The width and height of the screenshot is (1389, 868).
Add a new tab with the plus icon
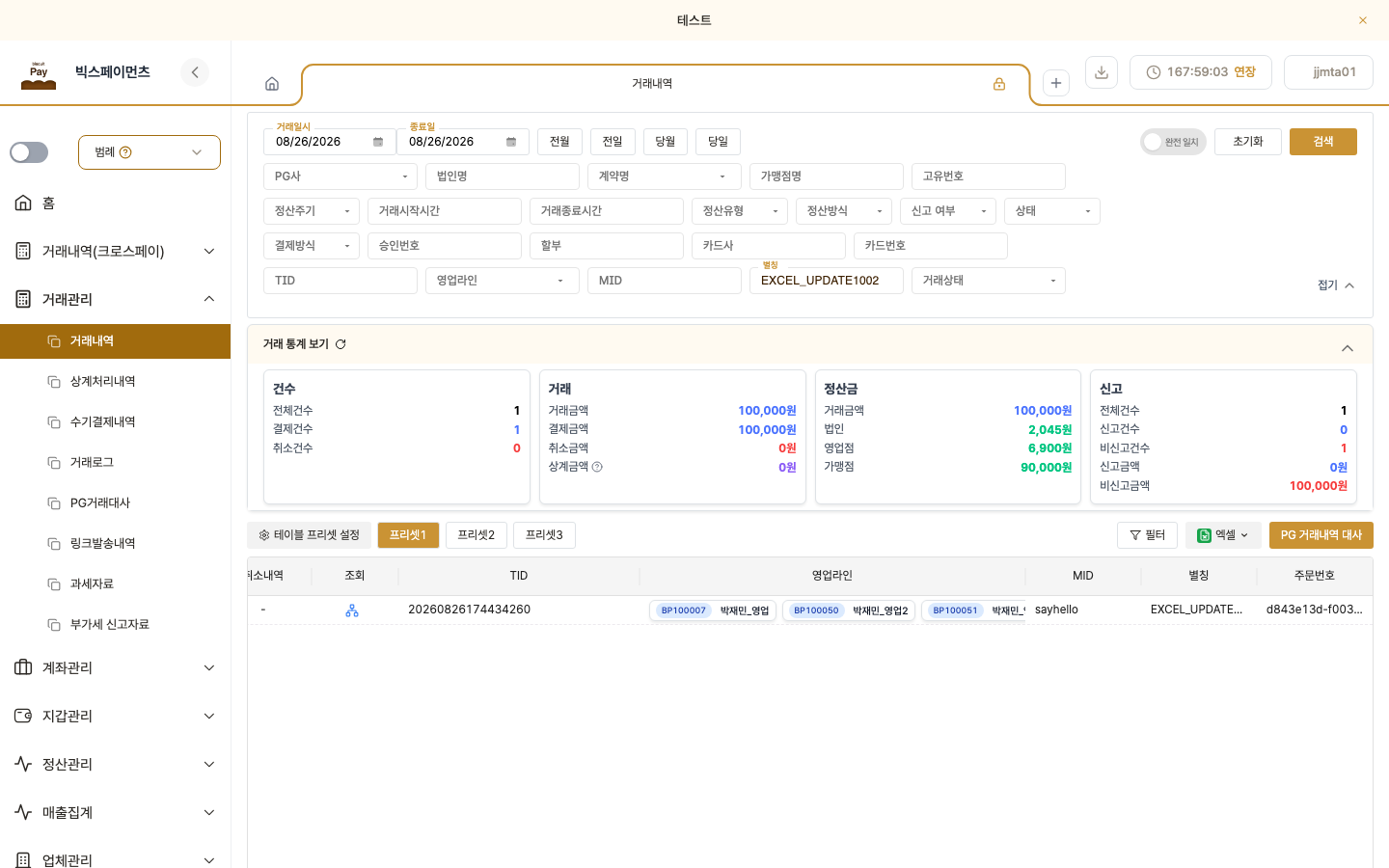pyautogui.click(x=1056, y=84)
